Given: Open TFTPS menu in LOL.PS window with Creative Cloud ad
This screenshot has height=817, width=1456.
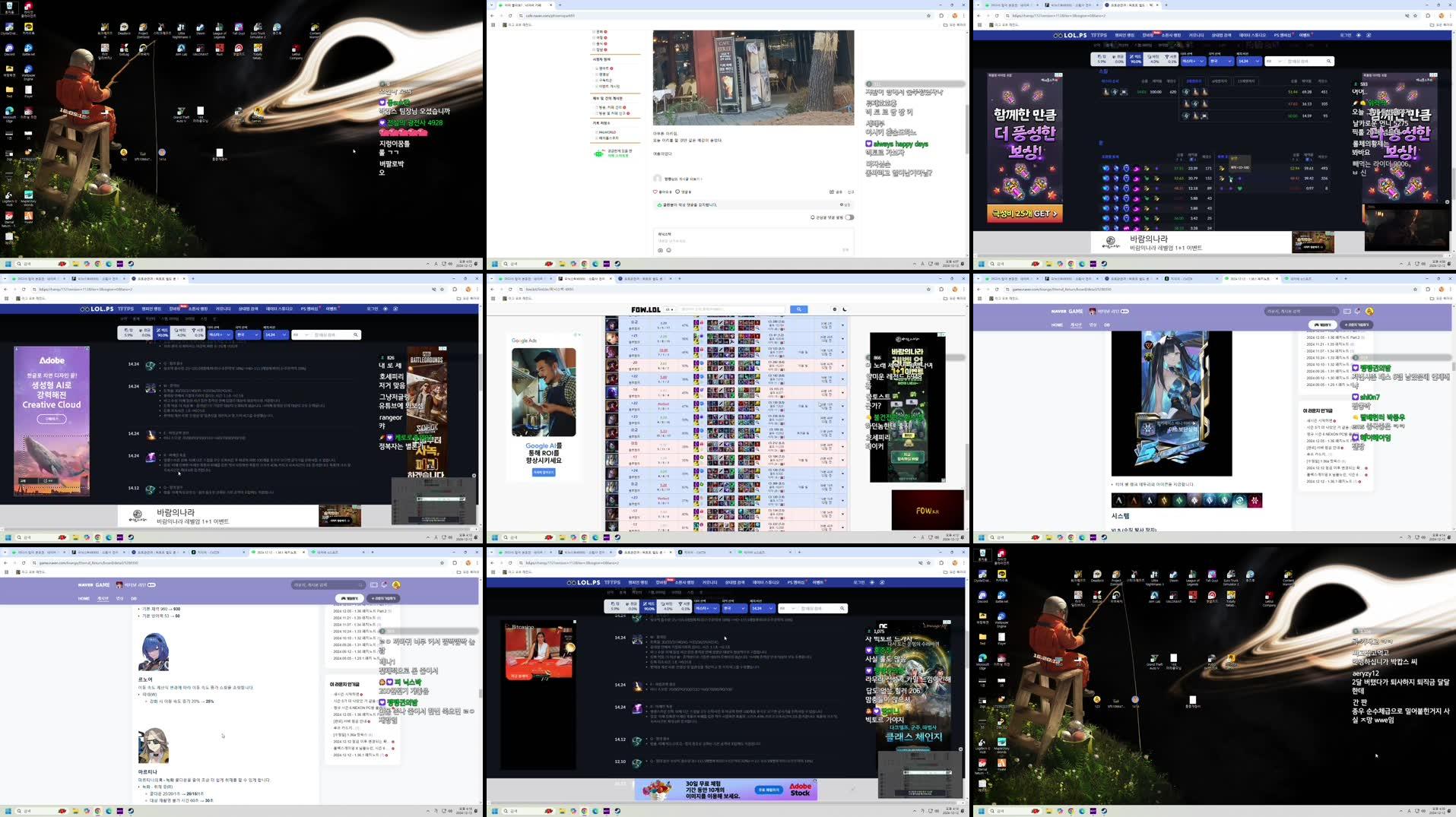Looking at the screenshot, I should pos(125,309).
